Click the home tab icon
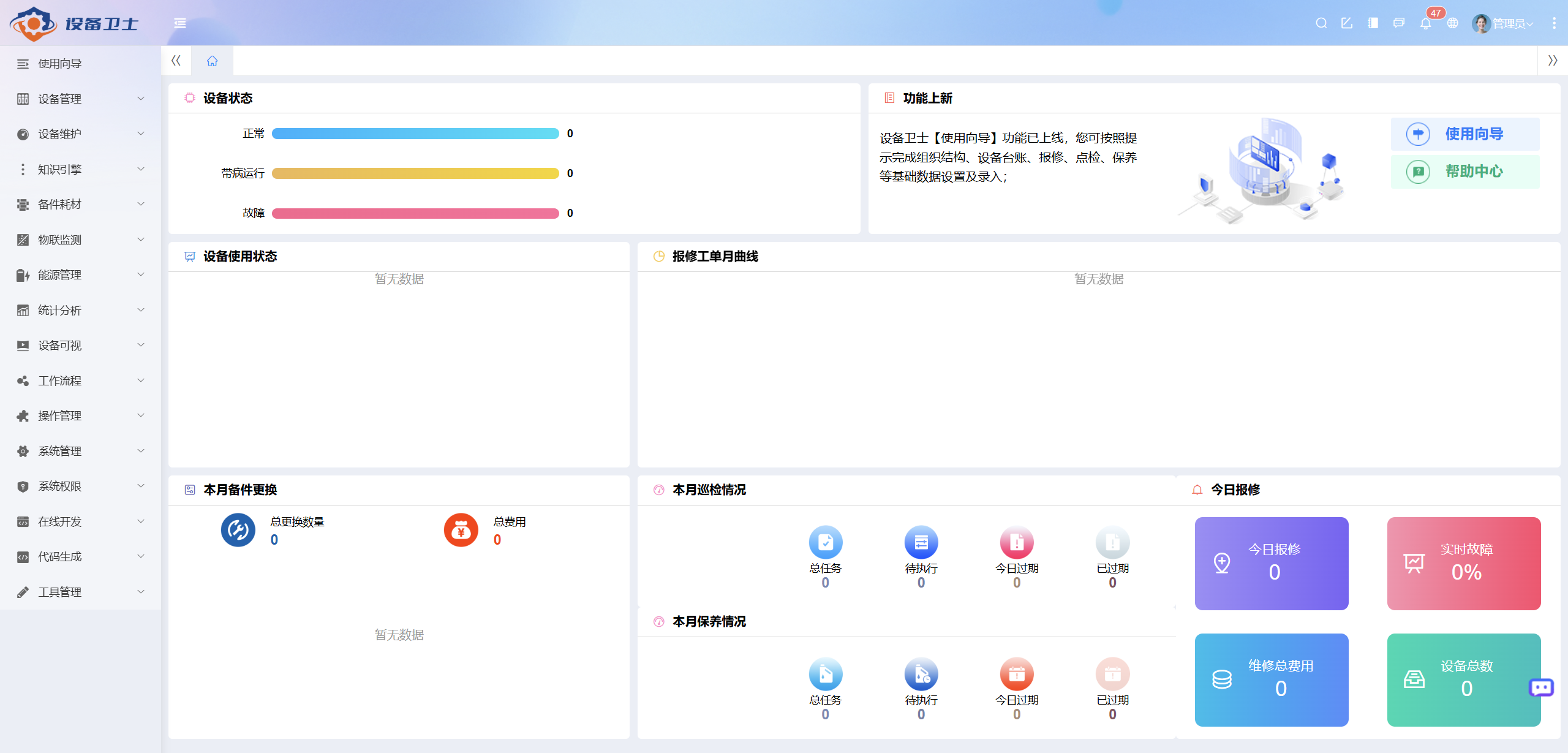Screen dimensions: 1568x753 212,61
